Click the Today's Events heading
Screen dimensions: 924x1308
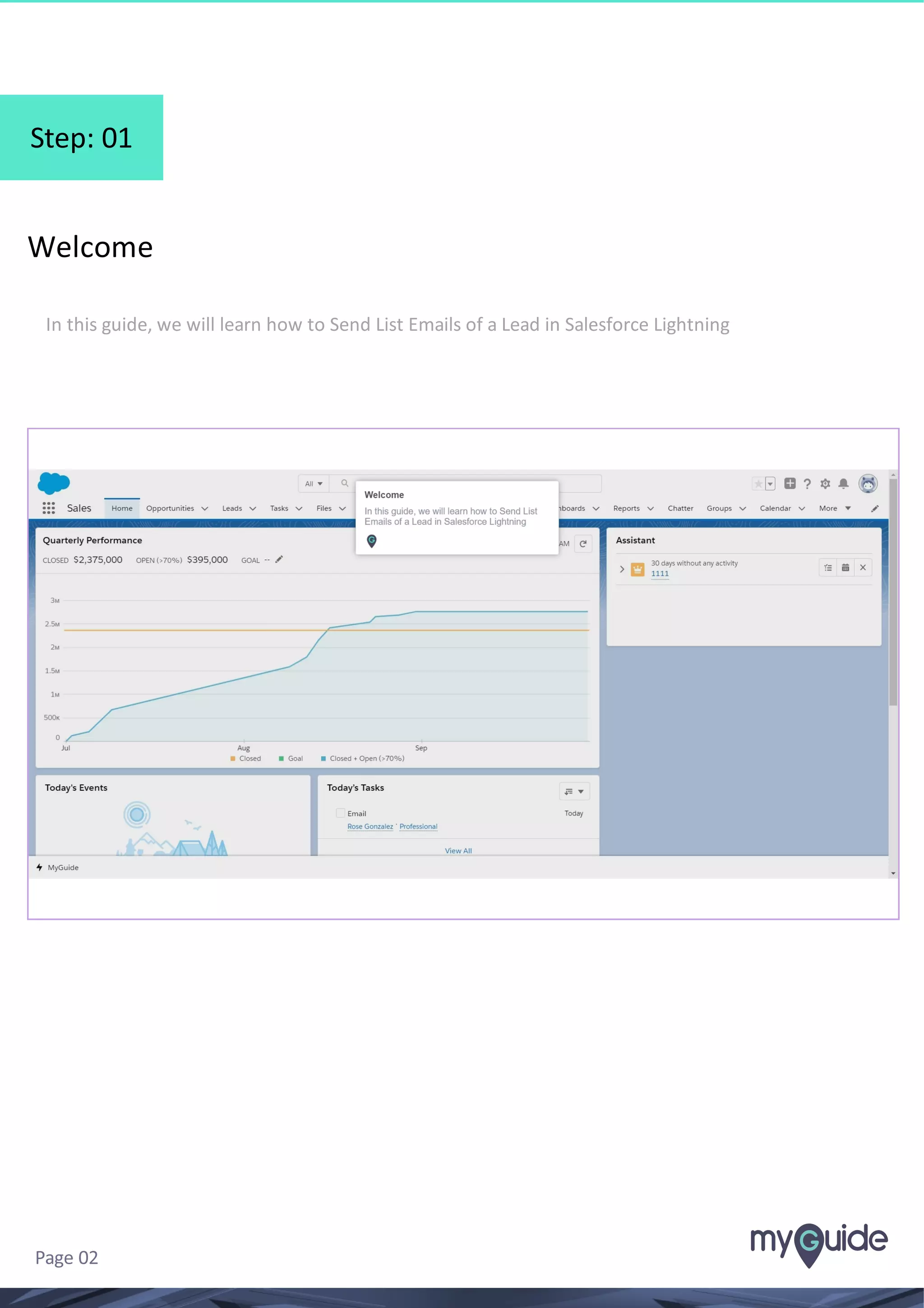point(76,787)
